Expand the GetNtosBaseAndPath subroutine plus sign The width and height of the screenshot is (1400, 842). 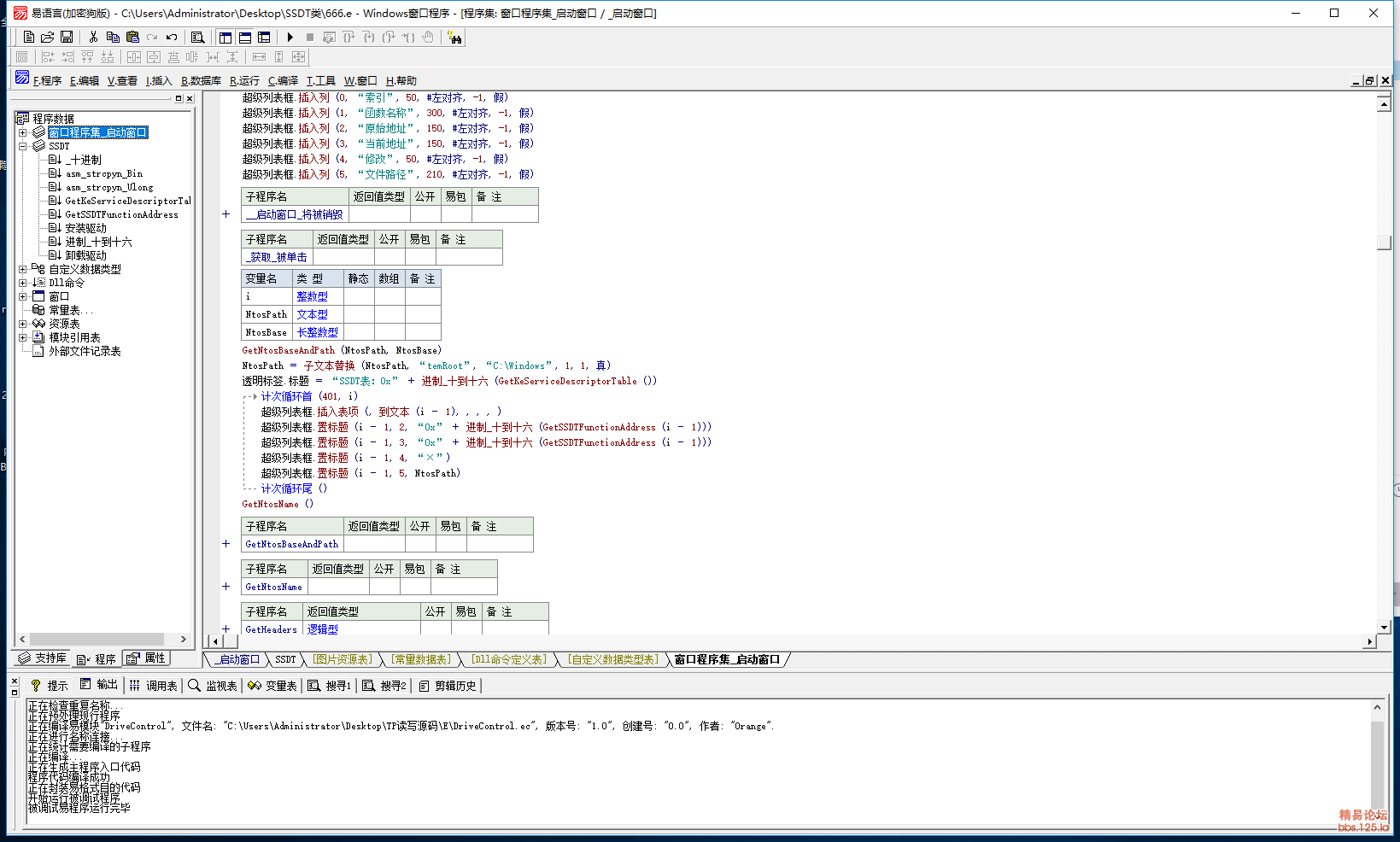click(x=226, y=544)
